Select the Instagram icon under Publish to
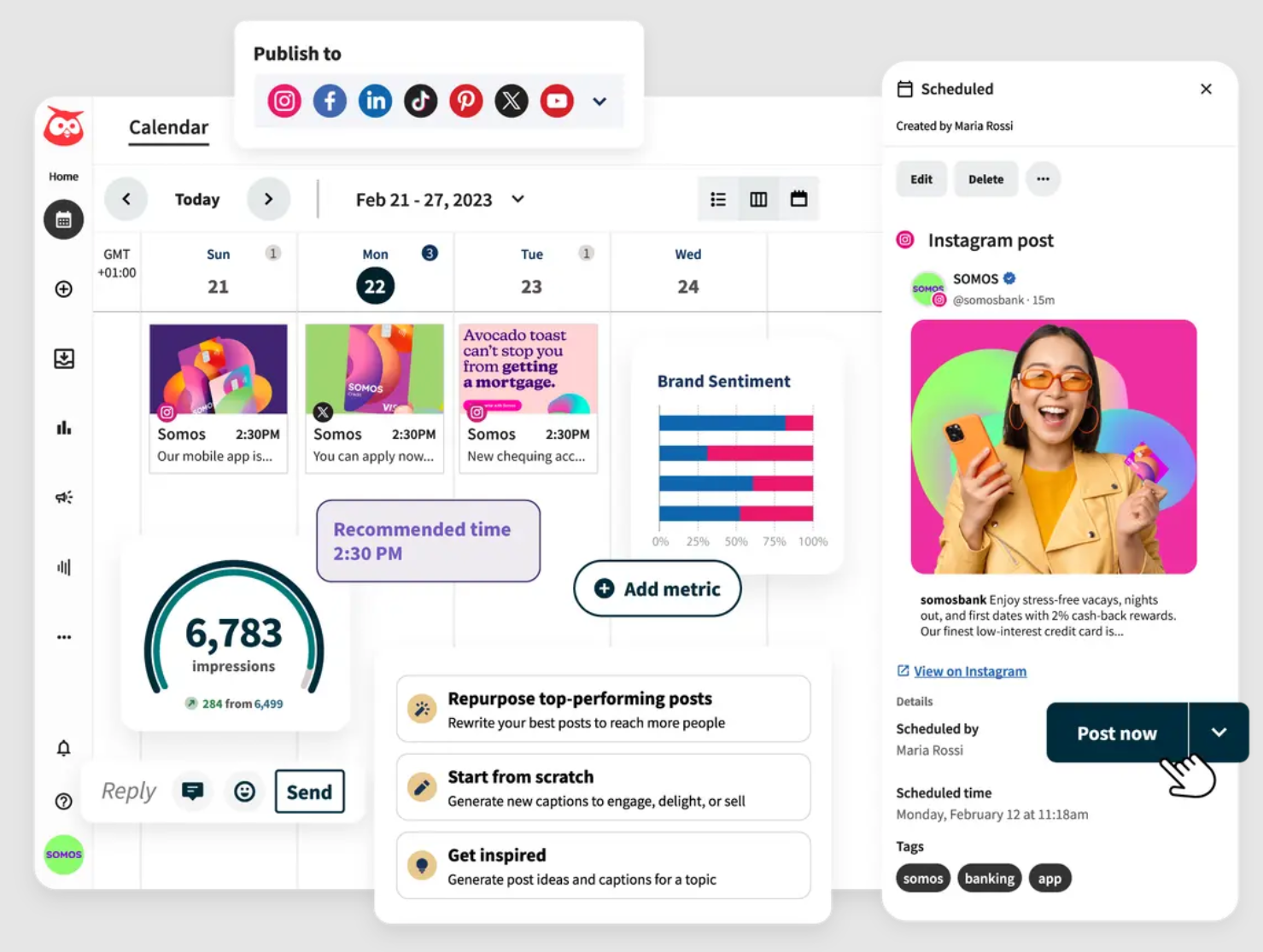Viewport: 1263px width, 952px height. [x=283, y=100]
